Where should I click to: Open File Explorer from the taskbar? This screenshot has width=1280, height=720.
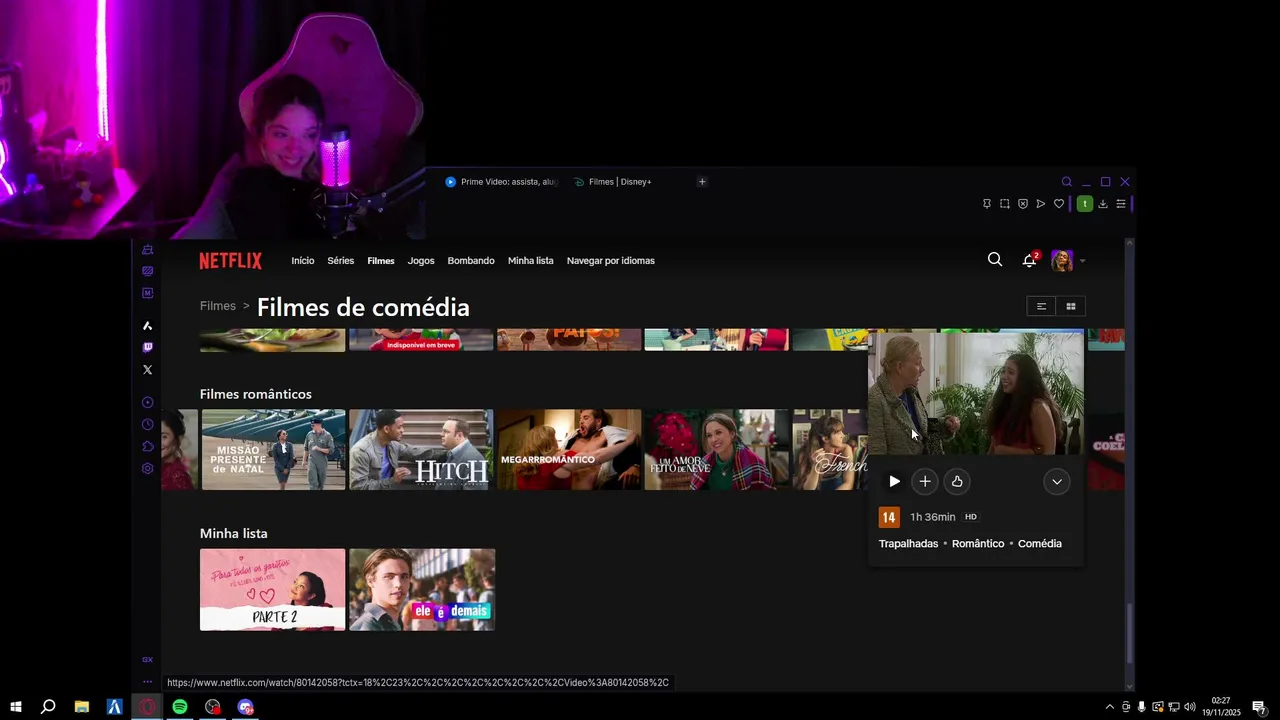click(x=82, y=707)
